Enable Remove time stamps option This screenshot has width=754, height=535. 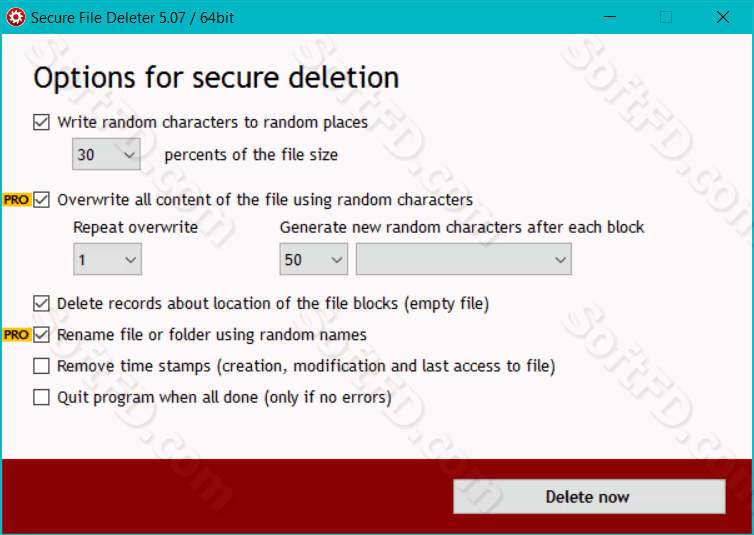(x=41, y=366)
